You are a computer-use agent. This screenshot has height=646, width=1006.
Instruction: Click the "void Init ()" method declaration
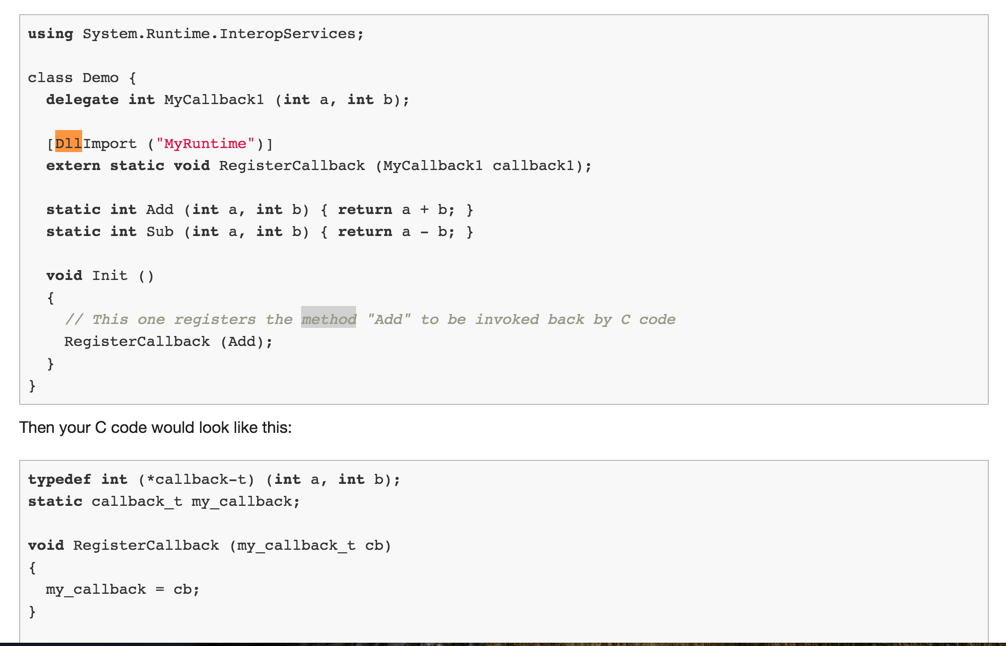[x=100, y=275]
